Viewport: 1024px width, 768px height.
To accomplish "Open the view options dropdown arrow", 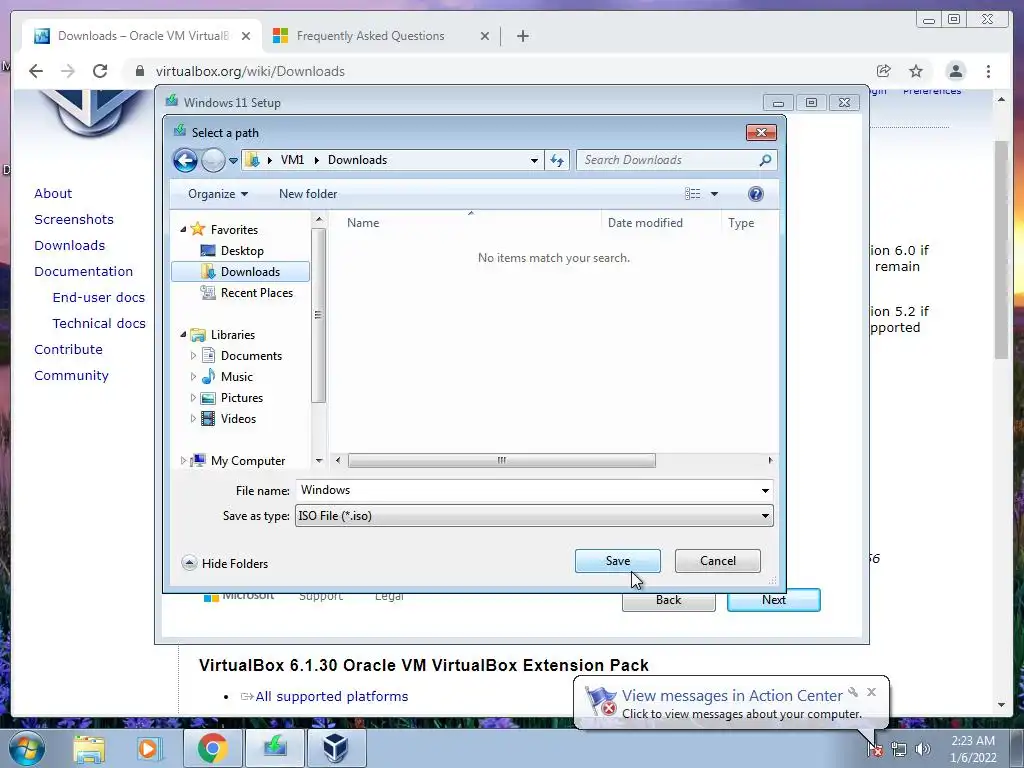I will 714,194.
